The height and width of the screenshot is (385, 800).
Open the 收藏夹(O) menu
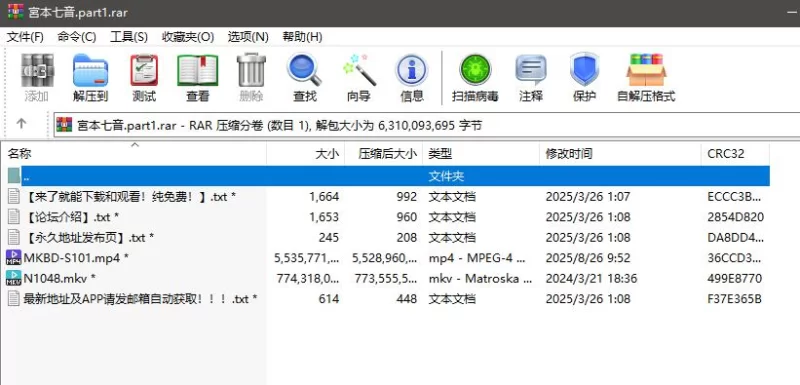(188, 37)
